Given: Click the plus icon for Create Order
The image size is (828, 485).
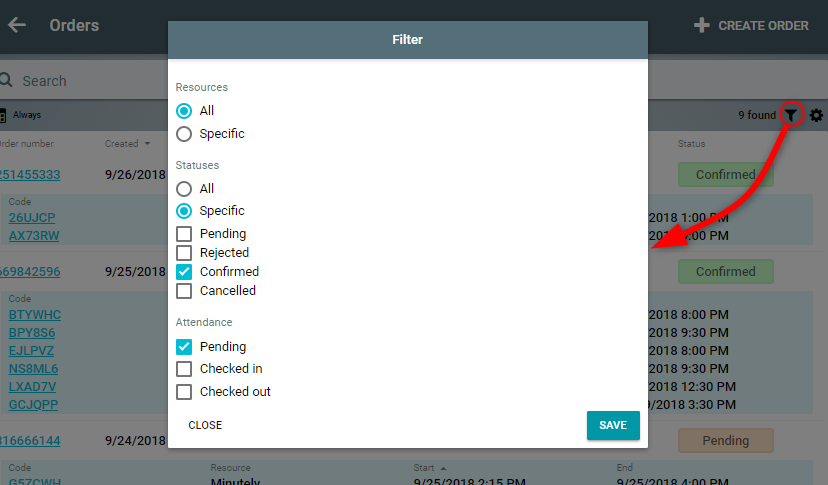Looking at the screenshot, I should pos(701,25).
